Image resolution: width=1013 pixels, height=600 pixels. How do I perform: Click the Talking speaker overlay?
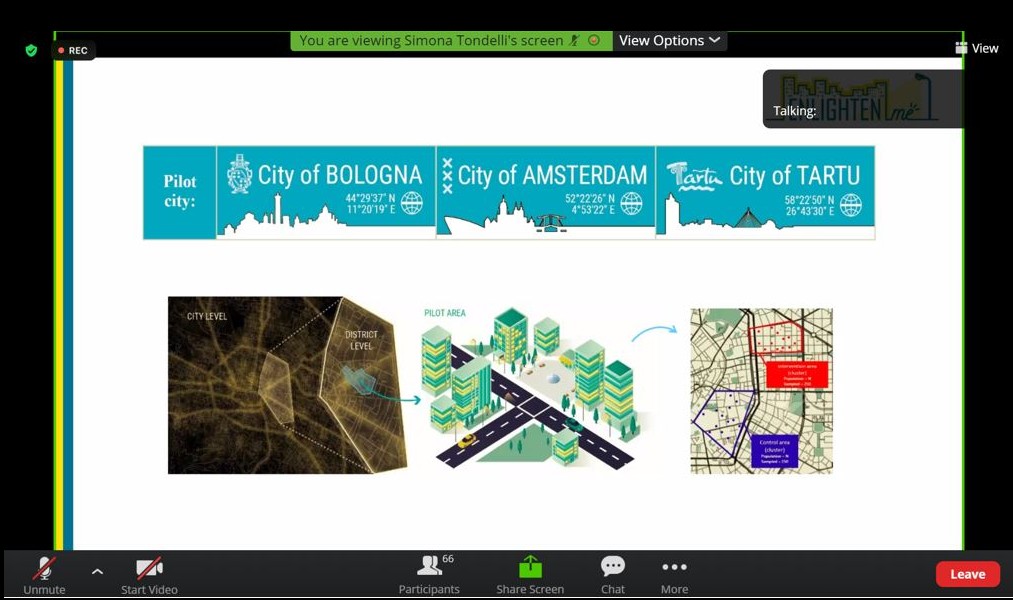[x=862, y=99]
